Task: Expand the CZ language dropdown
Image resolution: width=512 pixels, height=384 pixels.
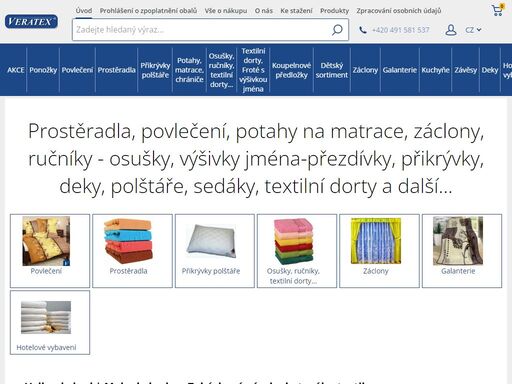Action: coord(473,30)
